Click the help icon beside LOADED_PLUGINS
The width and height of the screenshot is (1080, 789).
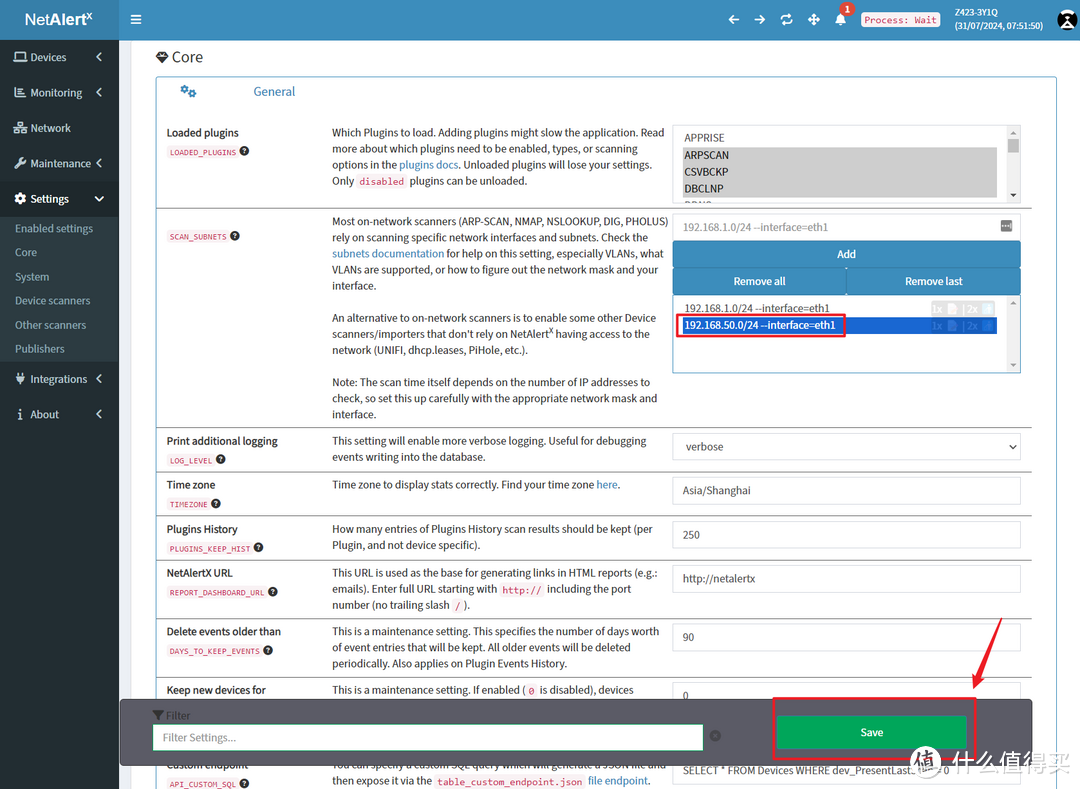click(244, 152)
